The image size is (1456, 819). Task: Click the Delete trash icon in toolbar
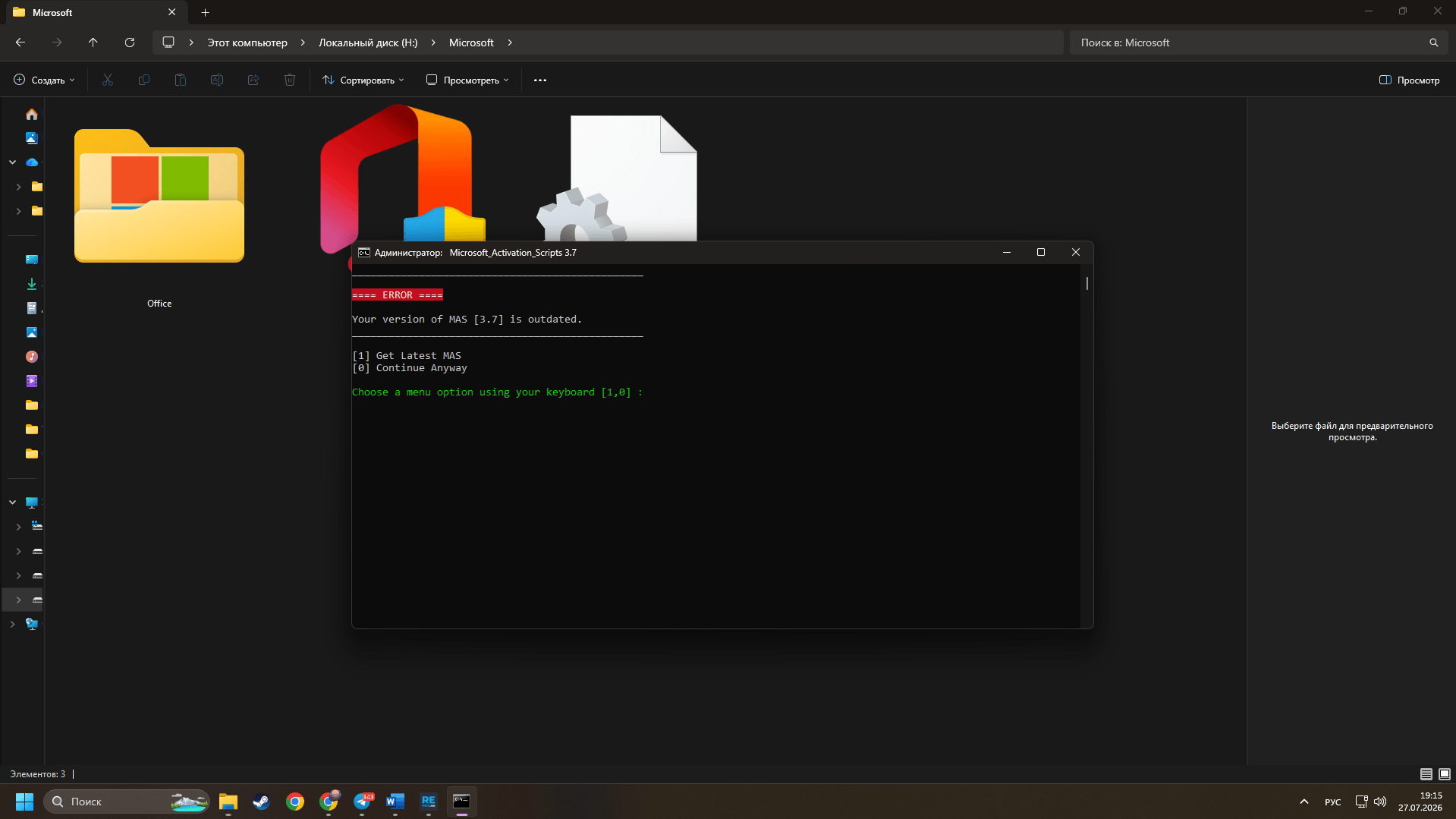point(290,80)
